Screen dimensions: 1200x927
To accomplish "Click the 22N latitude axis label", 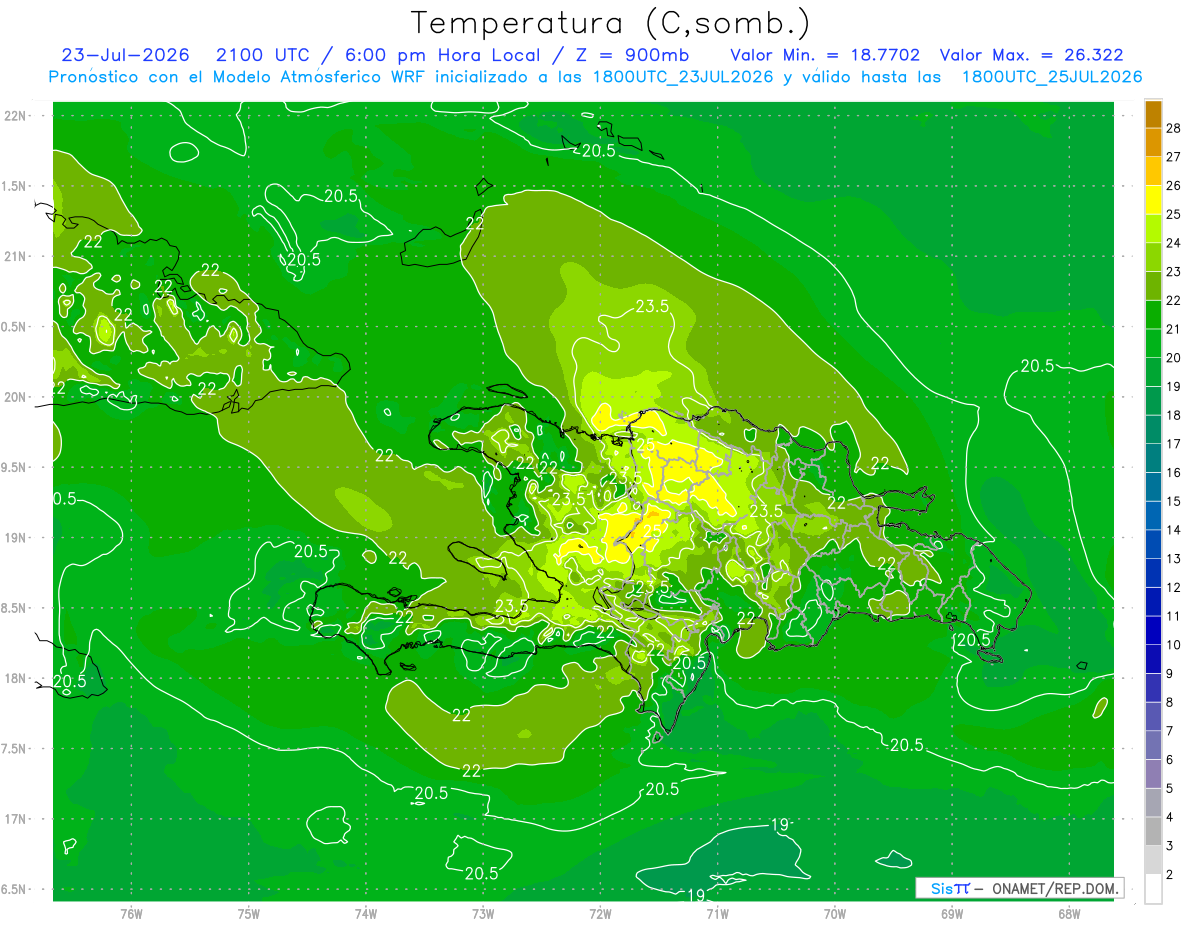I will pyautogui.click(x=16, y=116).
